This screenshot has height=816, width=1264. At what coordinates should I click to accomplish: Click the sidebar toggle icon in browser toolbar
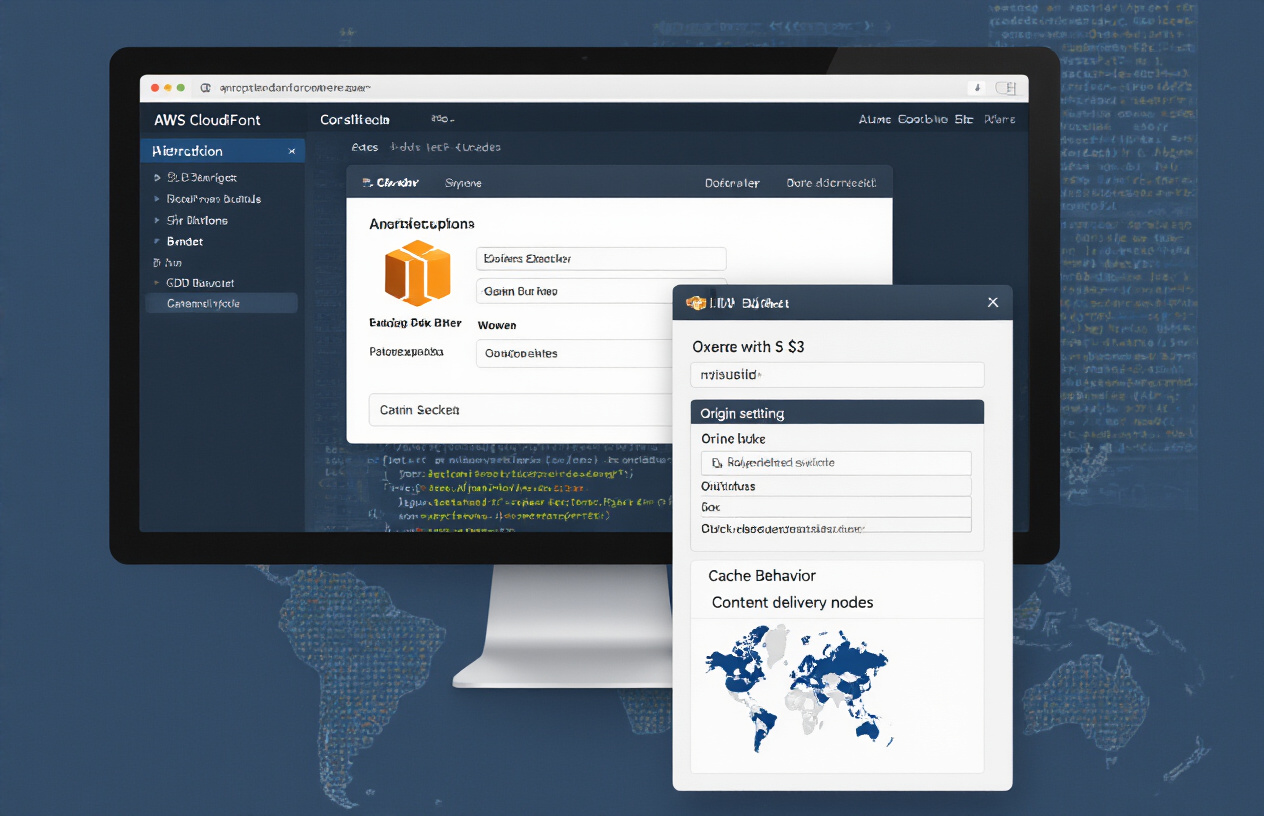(x=1007, y=88)
